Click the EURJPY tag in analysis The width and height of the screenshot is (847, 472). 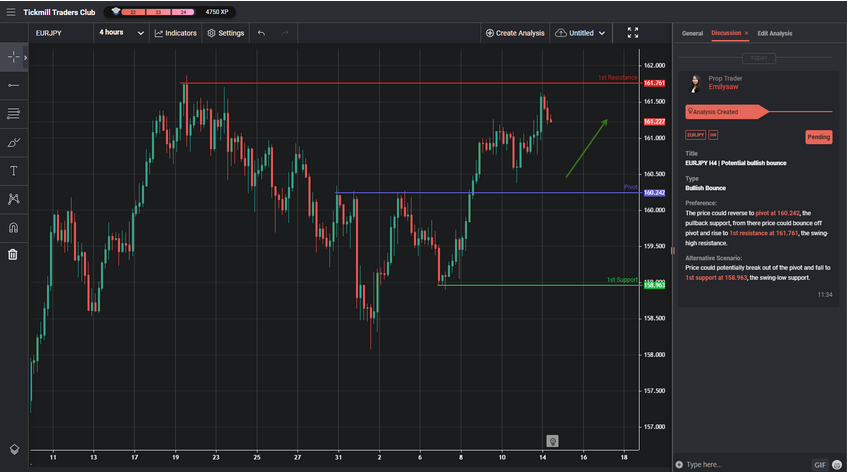pos(695,135)
